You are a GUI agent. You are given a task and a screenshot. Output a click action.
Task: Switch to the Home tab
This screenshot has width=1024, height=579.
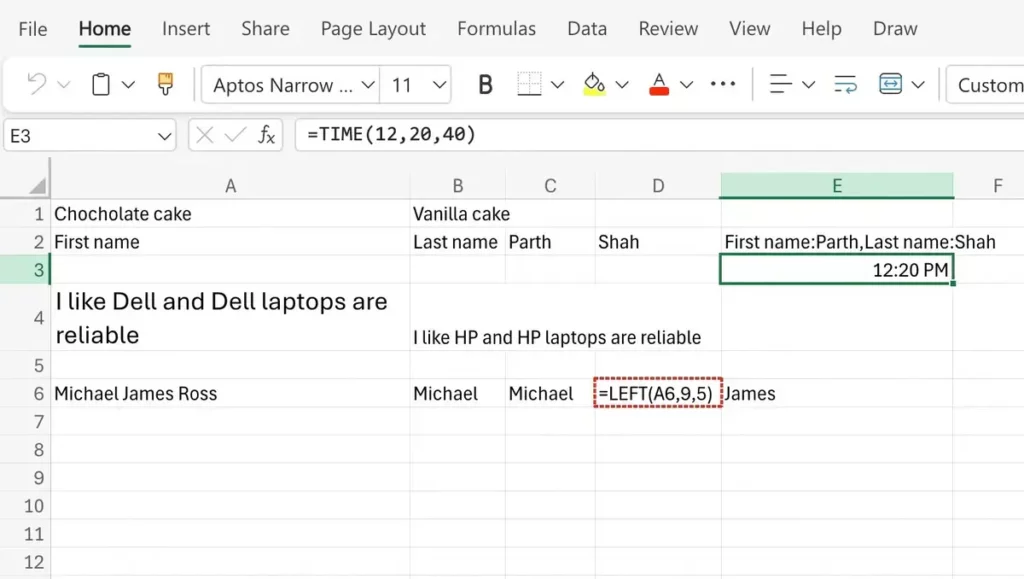[x=104, y=29]
